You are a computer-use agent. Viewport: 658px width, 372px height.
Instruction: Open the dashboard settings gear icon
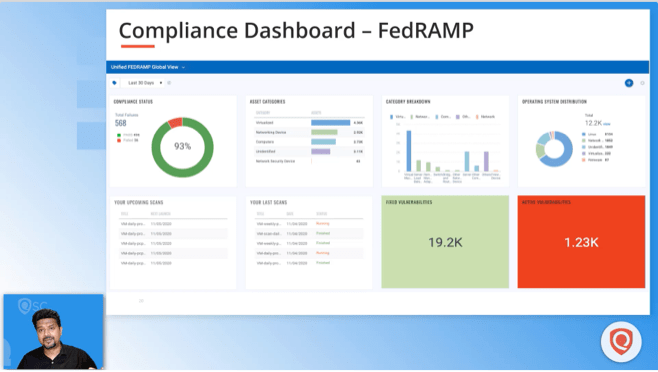click(642, 83)
